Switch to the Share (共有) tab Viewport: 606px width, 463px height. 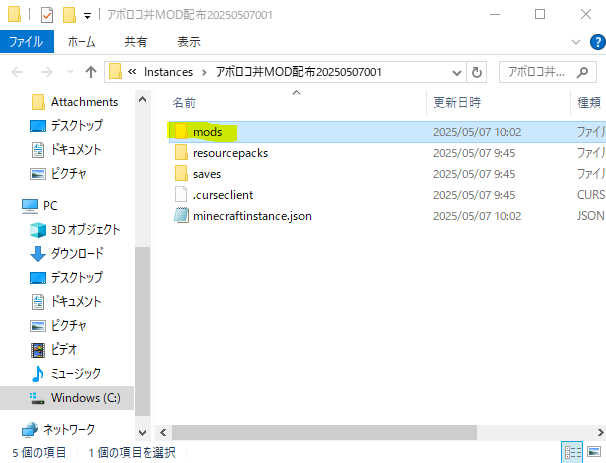click(x=136, y=41)
